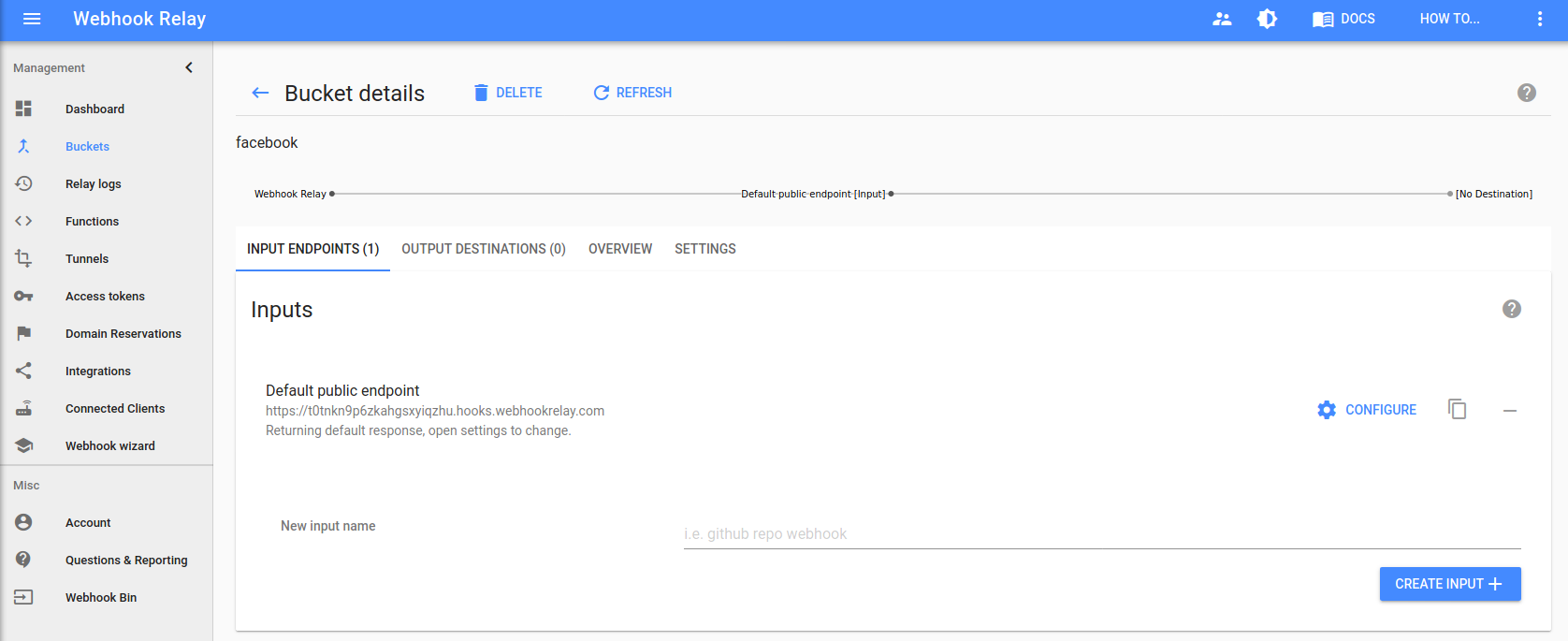1568x641 pixels.
Task: Refresh bucket details
Action: click(x=632, y=93)
